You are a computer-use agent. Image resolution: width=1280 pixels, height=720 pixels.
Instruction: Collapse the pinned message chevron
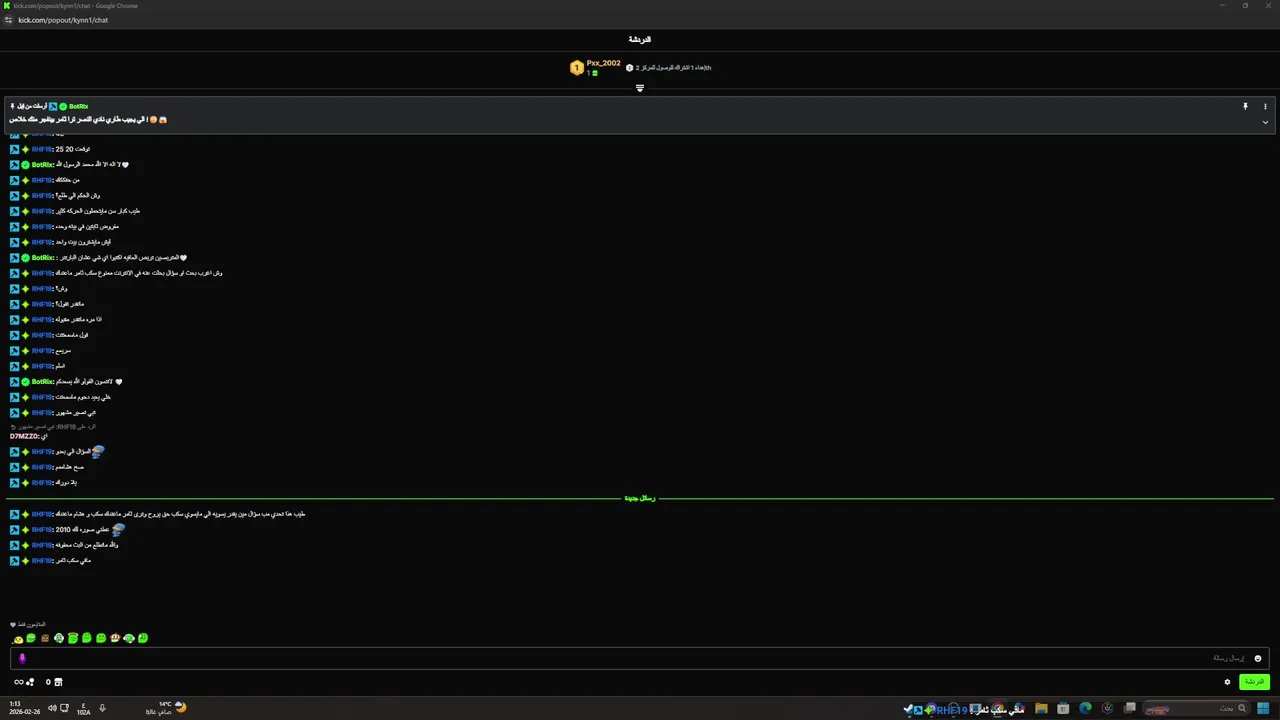point(1265,122)
